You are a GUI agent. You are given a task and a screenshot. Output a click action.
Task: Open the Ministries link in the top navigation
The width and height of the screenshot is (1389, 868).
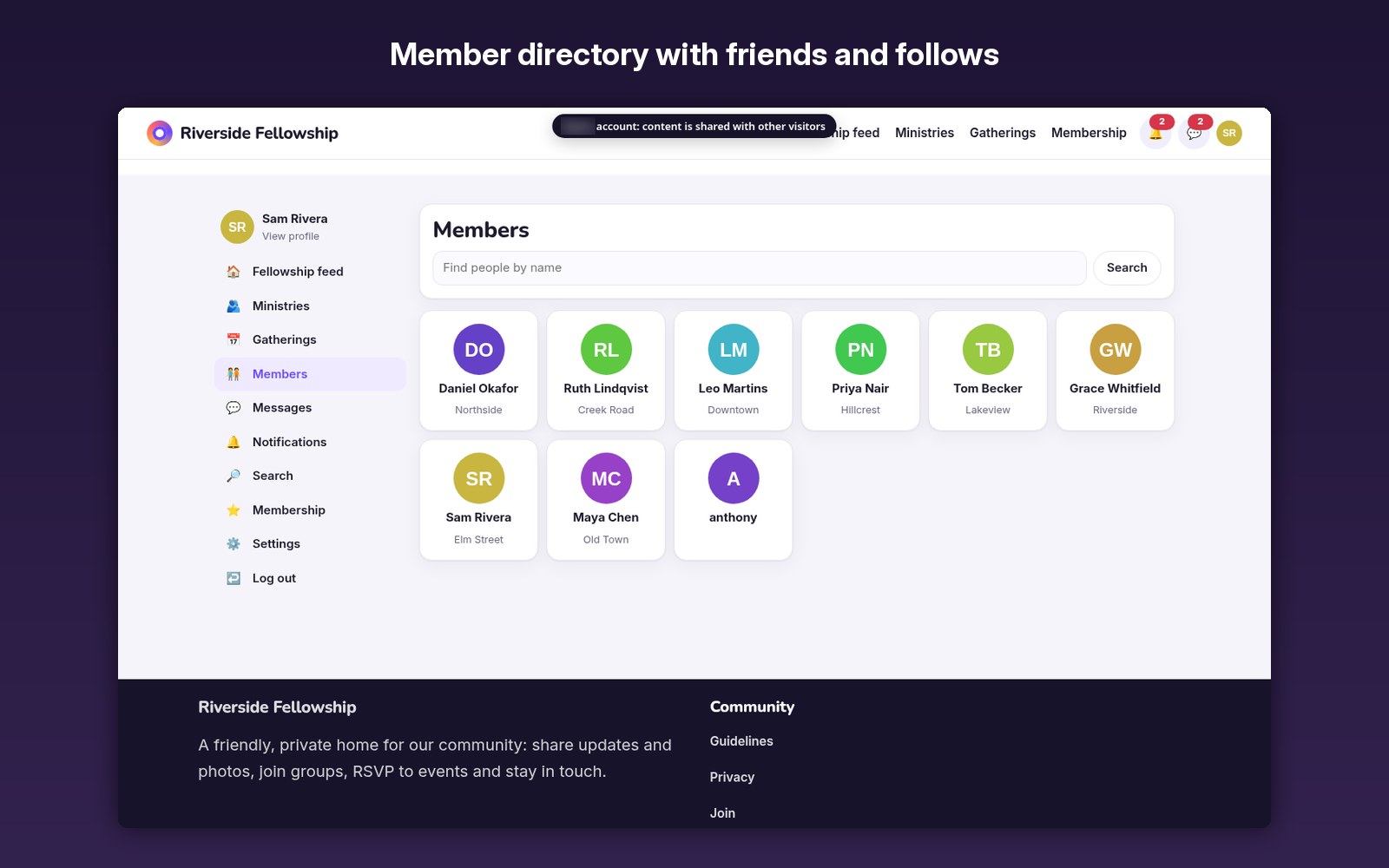pos(925,133)
